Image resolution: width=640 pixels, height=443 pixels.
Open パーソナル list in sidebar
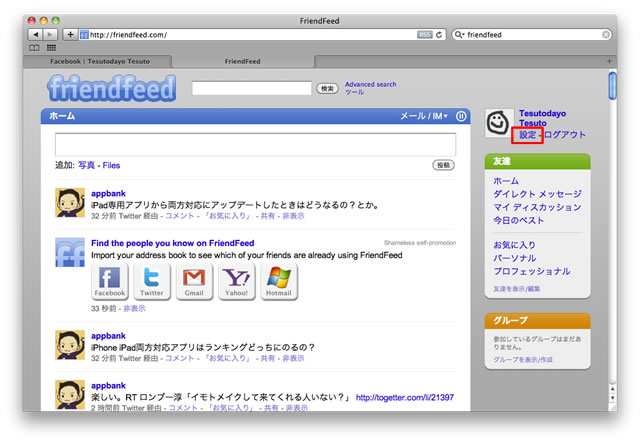pos(515,258)
